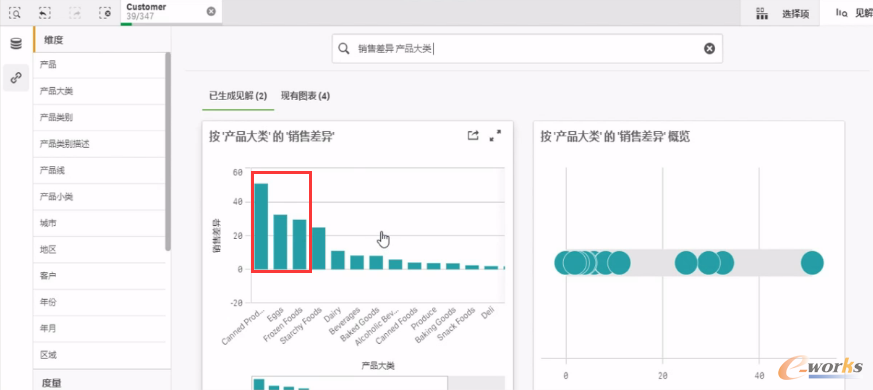This screenshot has height=390, width=873.
Task: Select the 年月 dimension
Action: click(x=100, y=329)
